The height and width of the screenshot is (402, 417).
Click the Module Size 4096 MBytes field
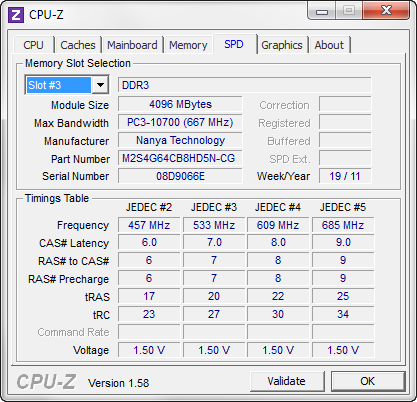pyautogui.click(x=180, y=104)
